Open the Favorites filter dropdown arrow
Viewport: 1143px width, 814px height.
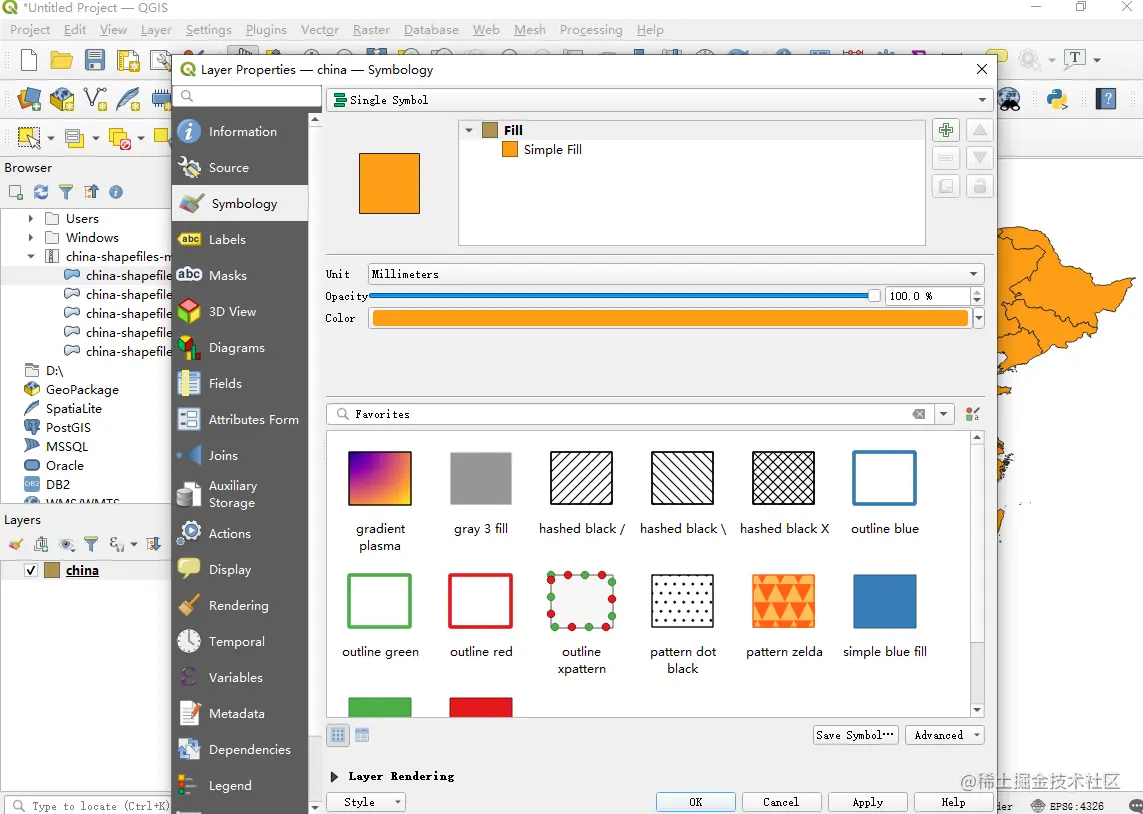point(943,414)
